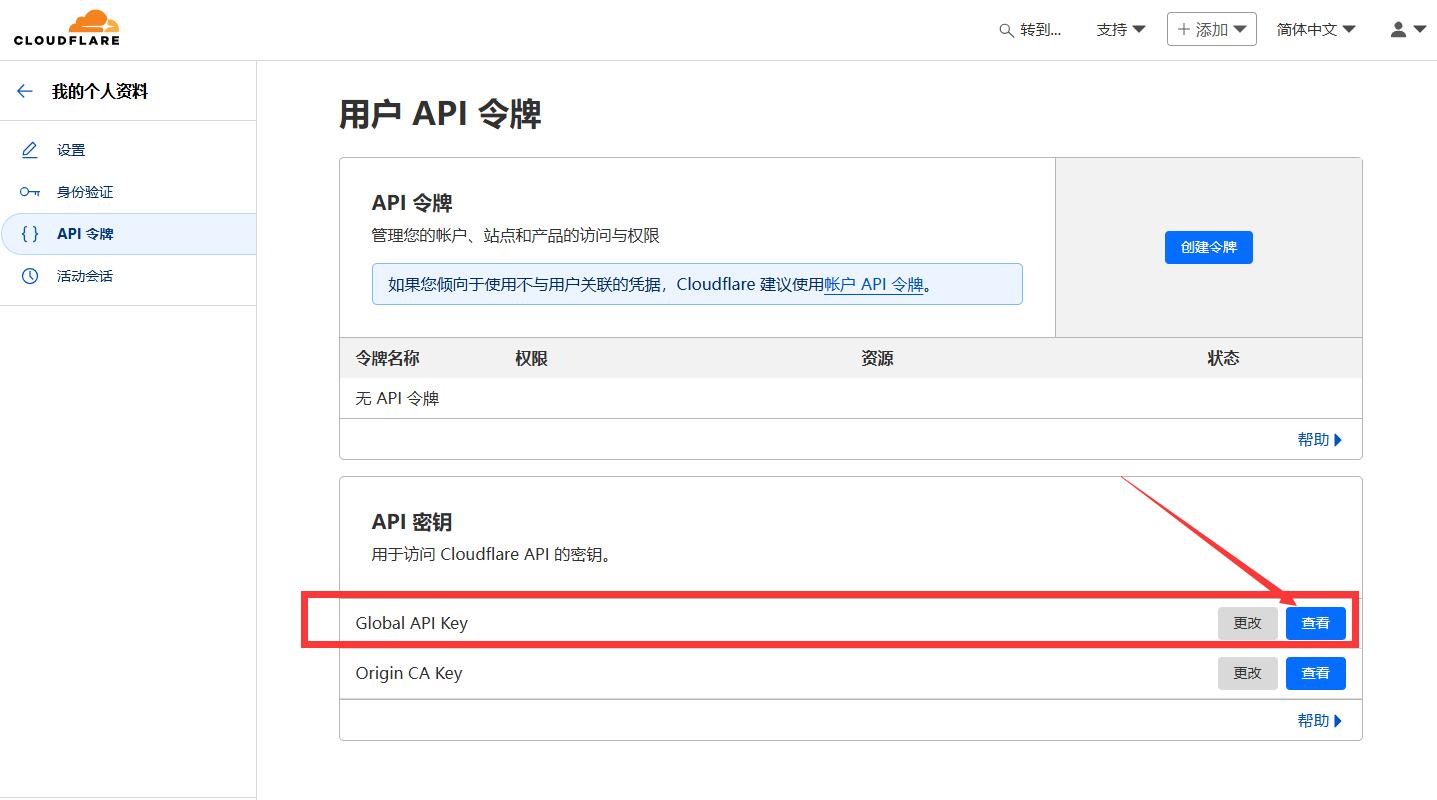This screenshot has width=1437, height=800.
Task: Expand 帮助 under the API 密钥 section
Action: click(1319, 721)
